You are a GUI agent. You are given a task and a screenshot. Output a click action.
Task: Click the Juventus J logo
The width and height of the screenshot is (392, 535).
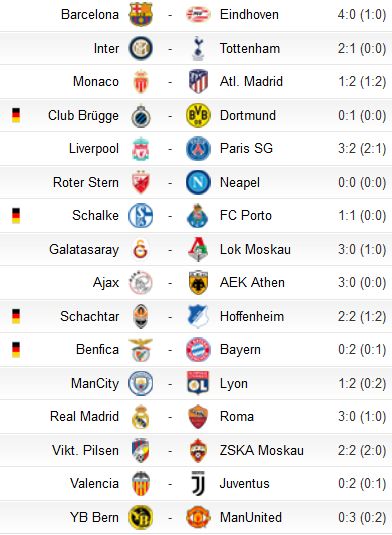click(198, 483)
